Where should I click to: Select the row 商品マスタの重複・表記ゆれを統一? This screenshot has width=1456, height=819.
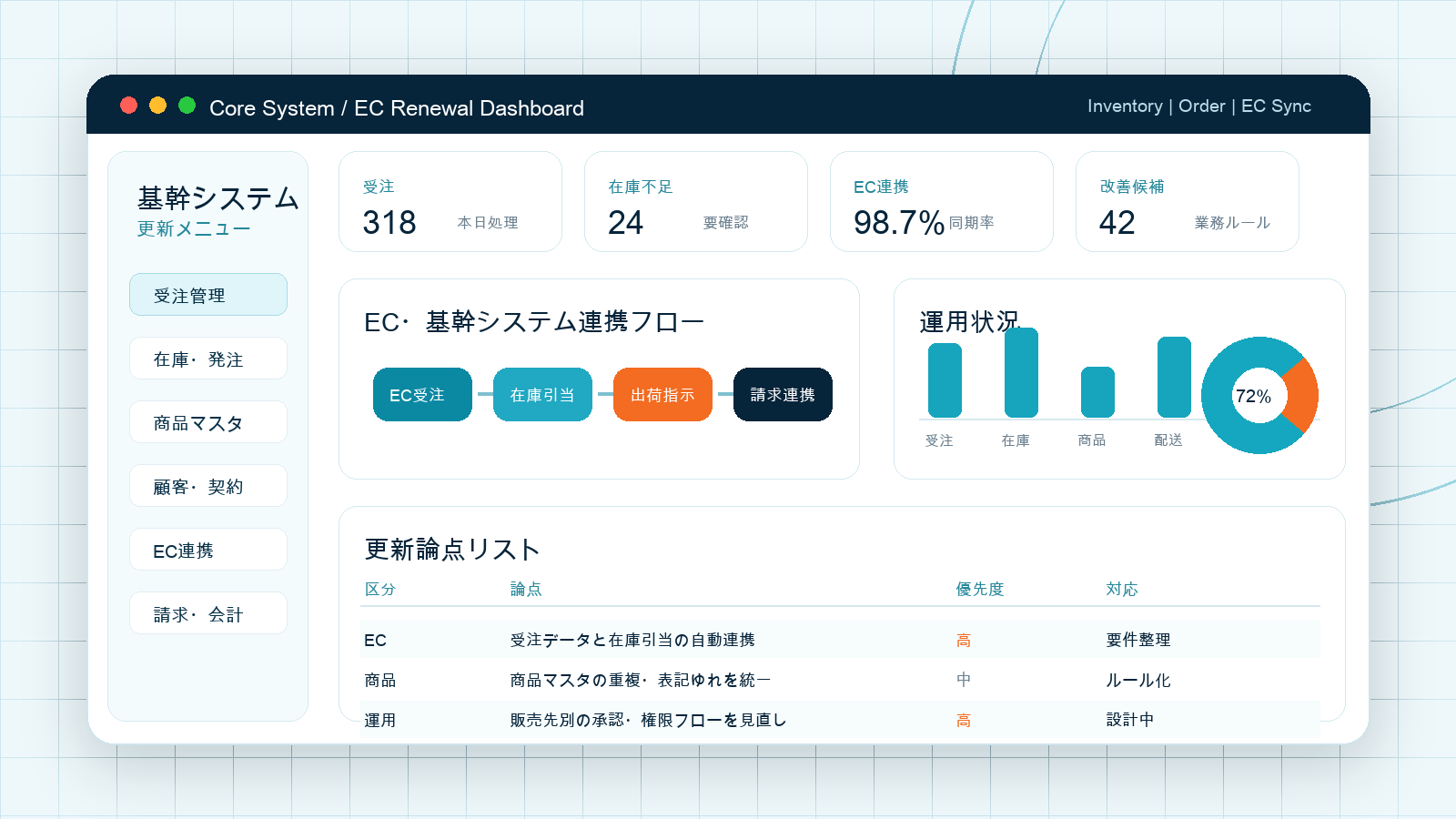point(841,680)
